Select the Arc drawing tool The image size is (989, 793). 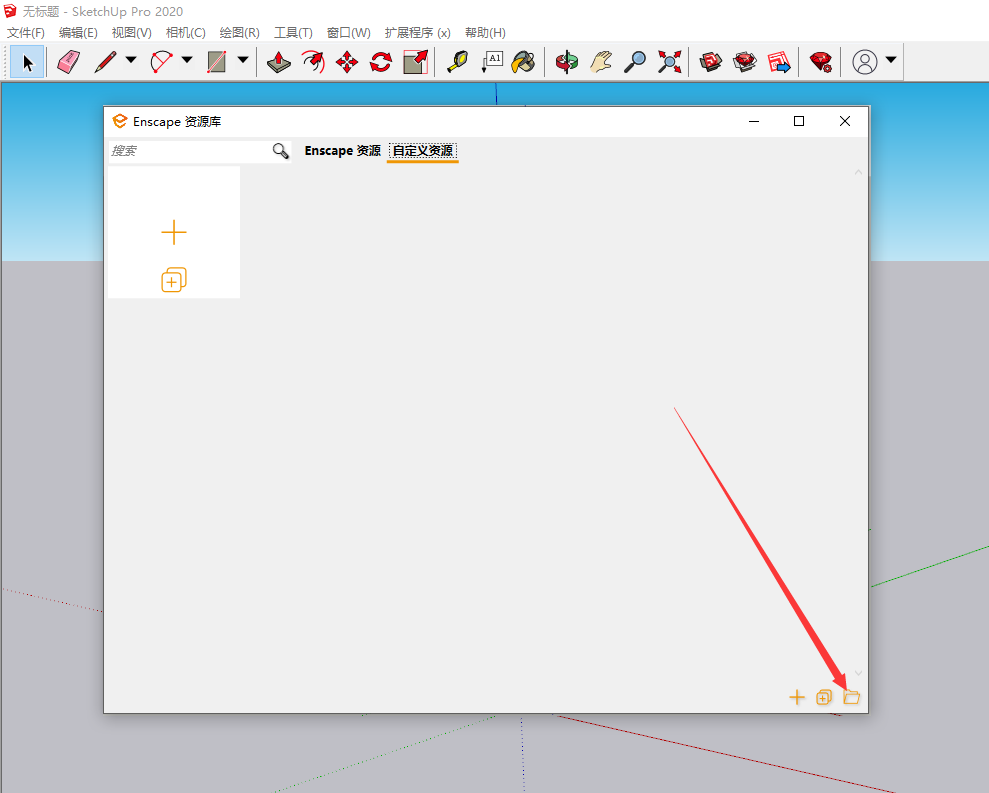click(161, 62)
